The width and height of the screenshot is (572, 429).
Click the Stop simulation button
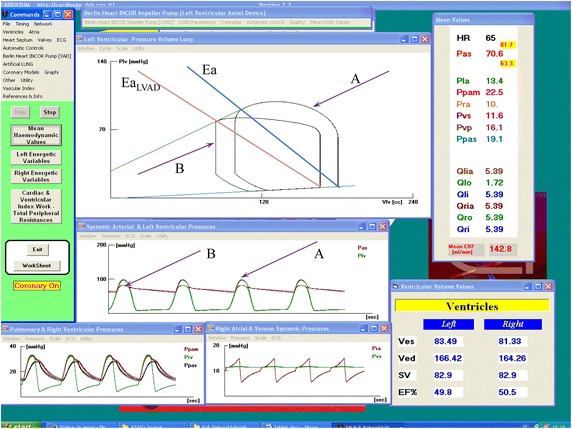click(x=50, y=112)
